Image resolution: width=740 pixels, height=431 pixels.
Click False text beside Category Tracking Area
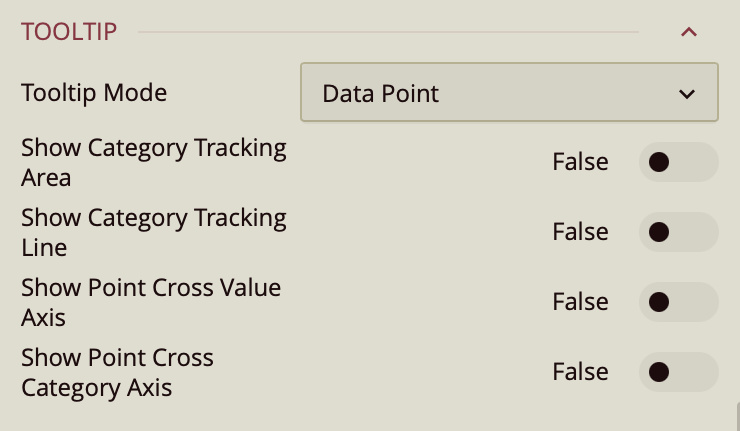coord(580,162)
